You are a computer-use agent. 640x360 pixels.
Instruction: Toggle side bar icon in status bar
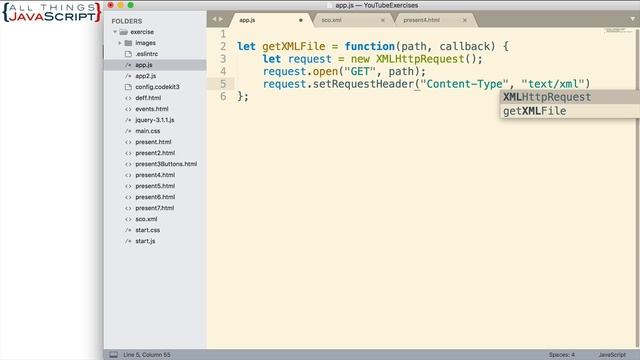[x=113, y=355]
